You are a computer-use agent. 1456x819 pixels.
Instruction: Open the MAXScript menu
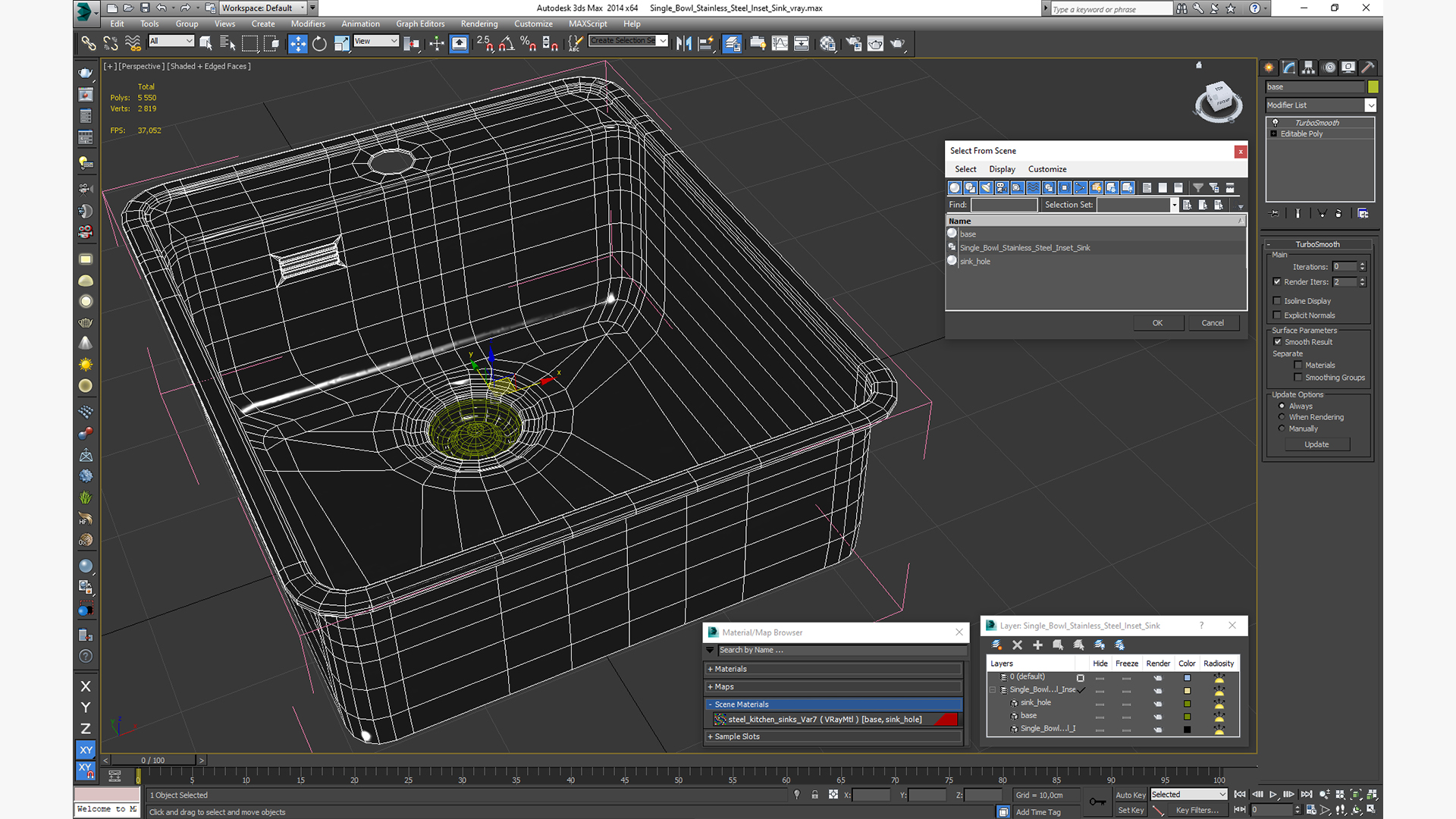[x=588, y=24]
